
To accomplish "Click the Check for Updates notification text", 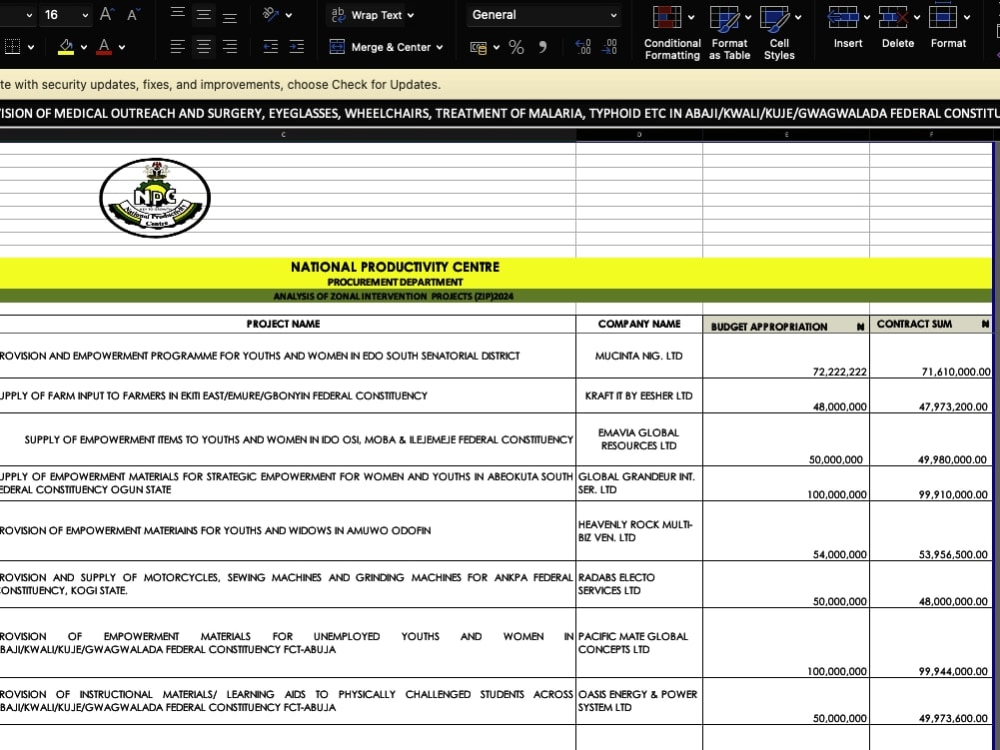I will point(220,84).
